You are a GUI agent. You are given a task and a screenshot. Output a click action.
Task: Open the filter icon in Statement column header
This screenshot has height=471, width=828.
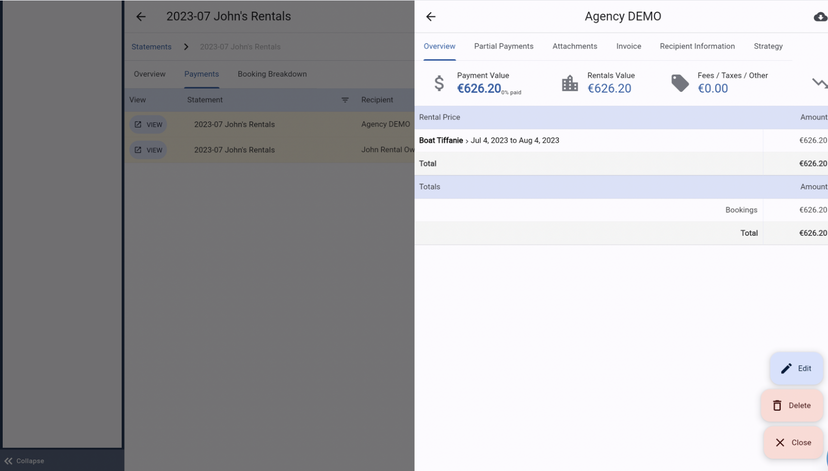[x=345, y=100]
